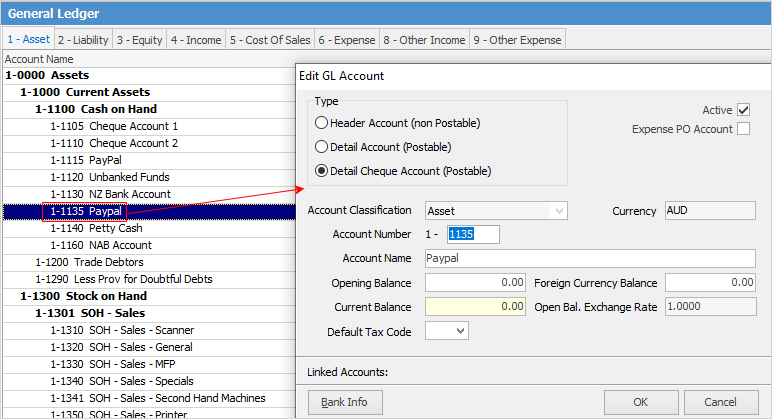
Task: Select 1-1320 SOH - Sales - General
Action: [x=149, y=347]
